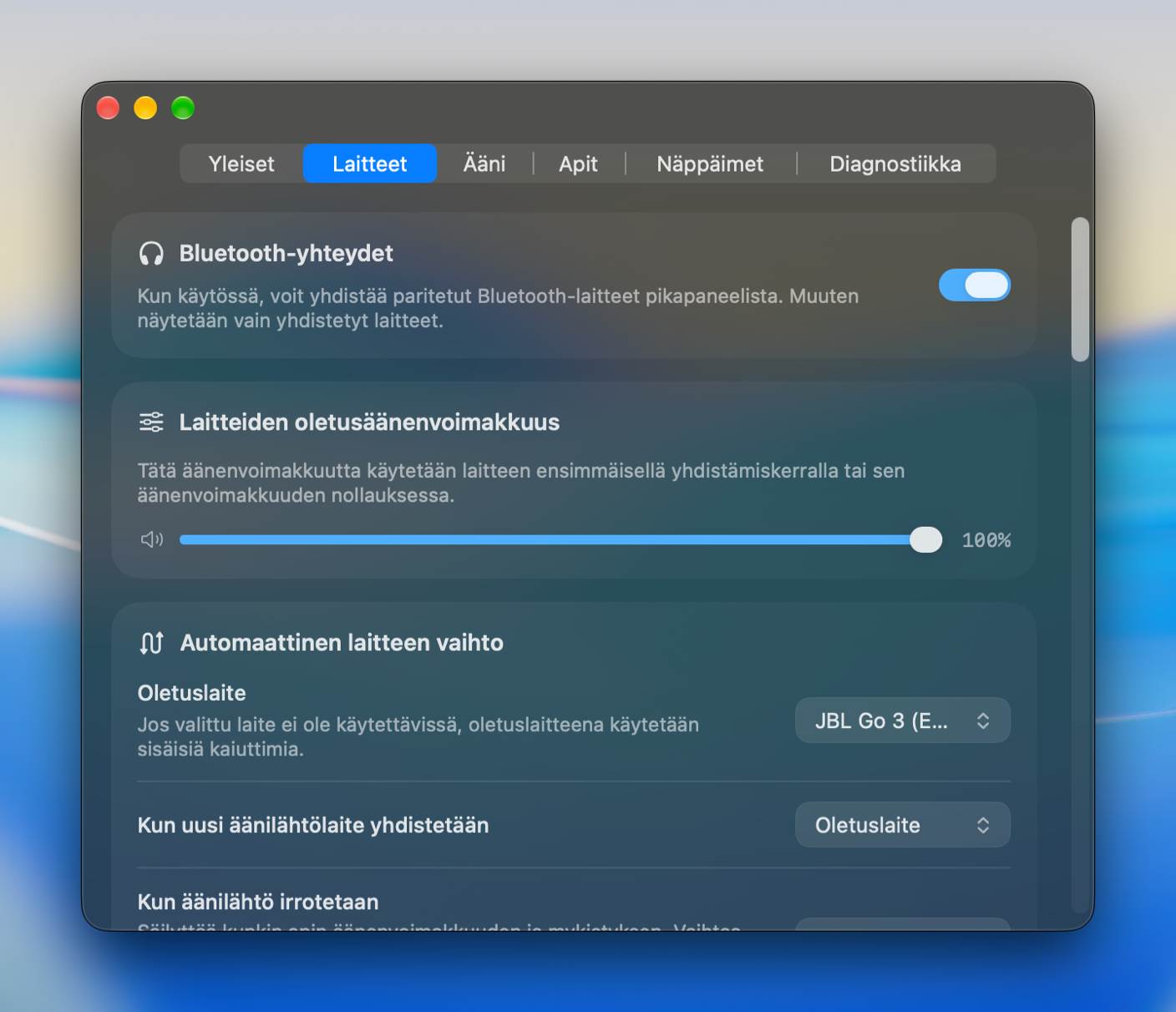The height and width of the screenshot is (1012, 1176).
Task: Click the Laitteiden oletusäänenvoimakkuus heading
Action: point(369,423)
